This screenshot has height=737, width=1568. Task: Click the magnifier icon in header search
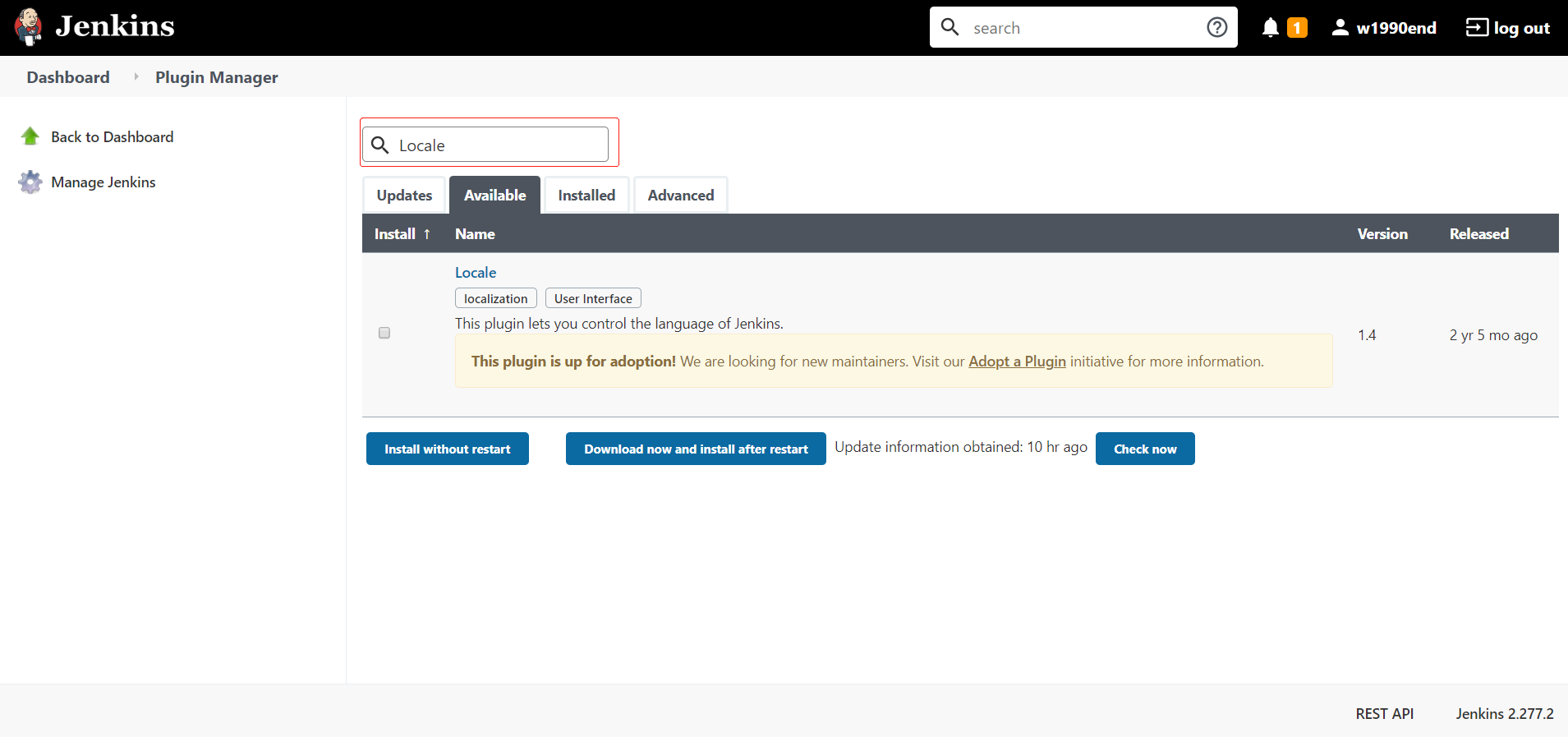(950, 27)
